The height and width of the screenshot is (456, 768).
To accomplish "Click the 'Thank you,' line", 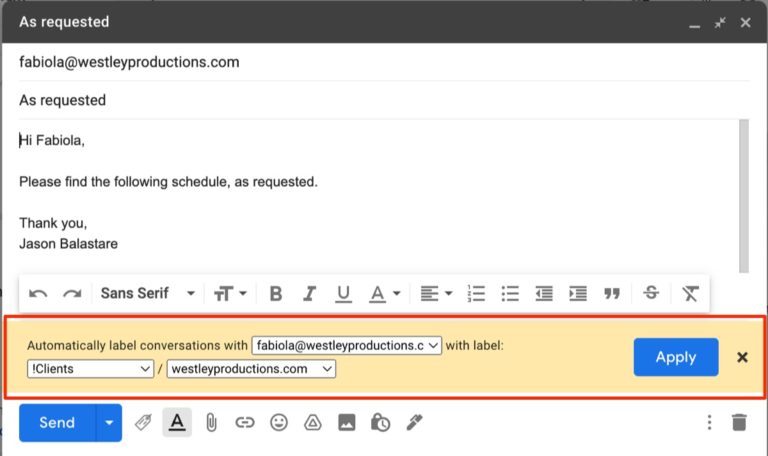I will tap(53, 223).
